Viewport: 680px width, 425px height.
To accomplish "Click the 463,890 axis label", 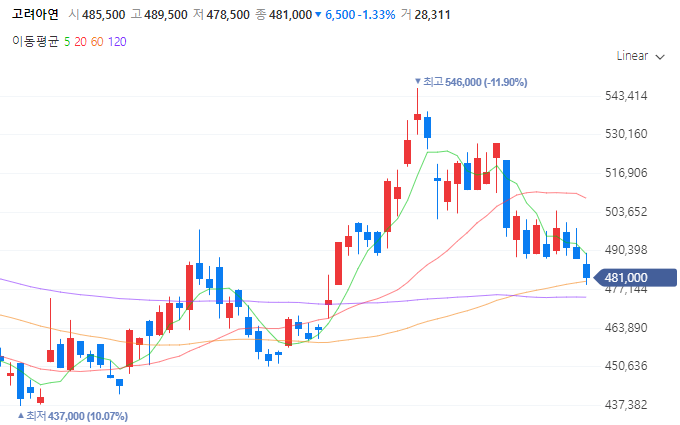I will tap(626, 327).
